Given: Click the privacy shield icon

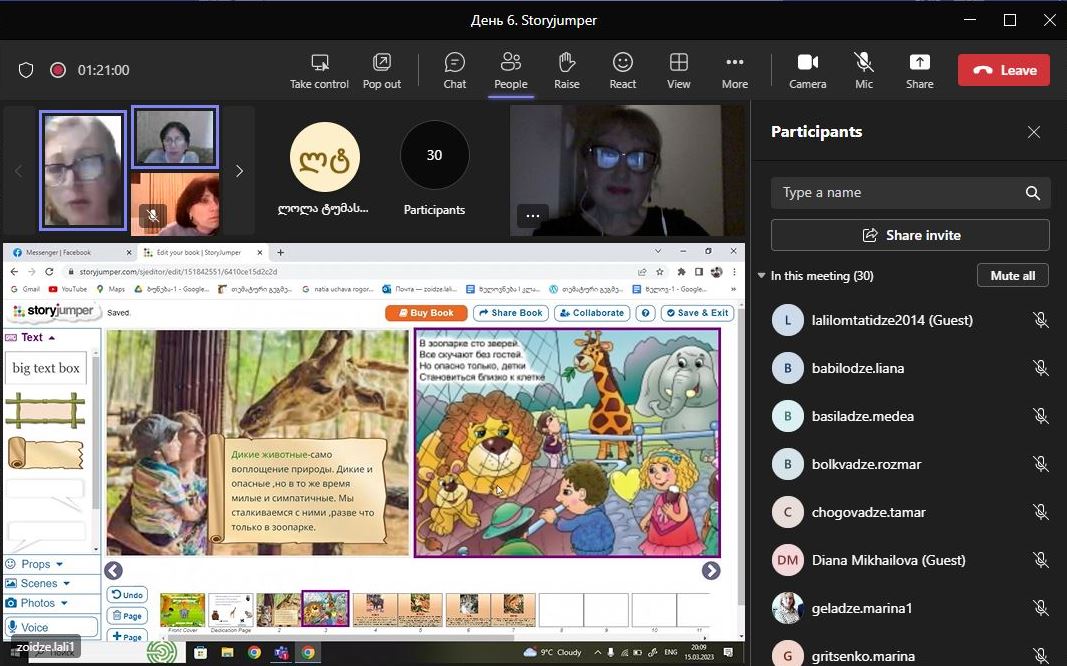Looking at the screenshot, I should (26, 70).
